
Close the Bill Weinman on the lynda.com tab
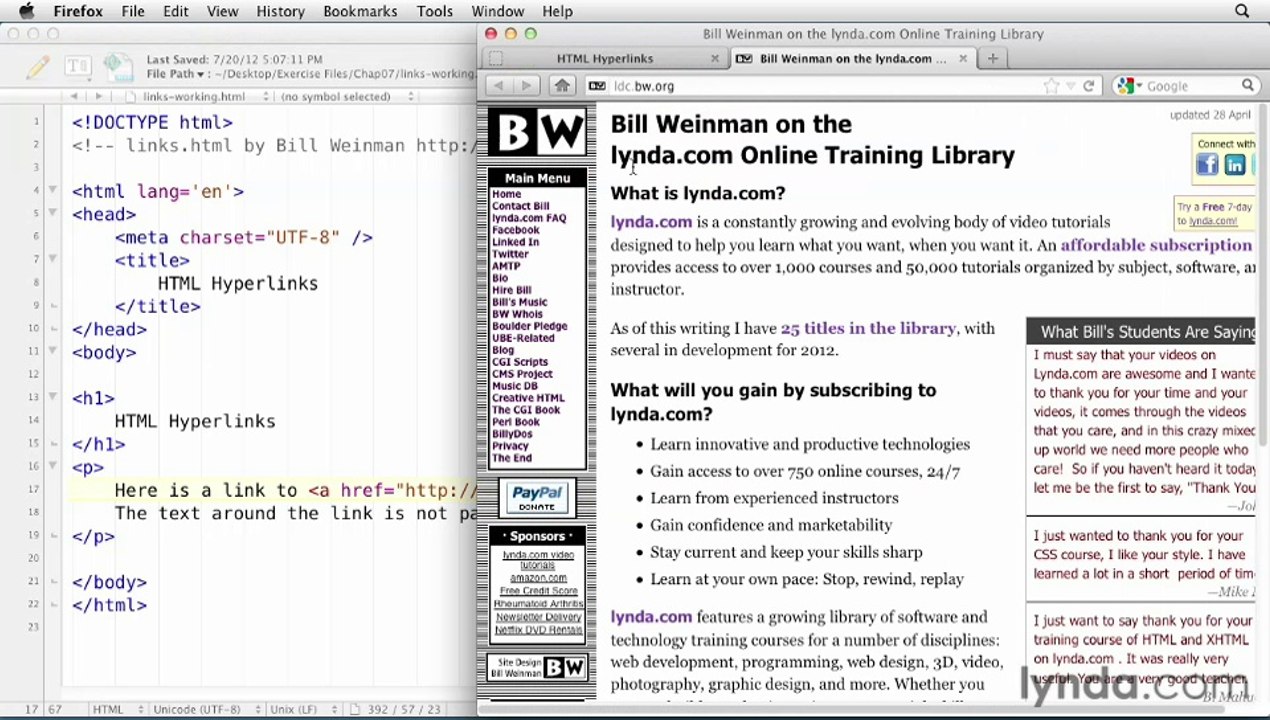(x=963, y=59)
